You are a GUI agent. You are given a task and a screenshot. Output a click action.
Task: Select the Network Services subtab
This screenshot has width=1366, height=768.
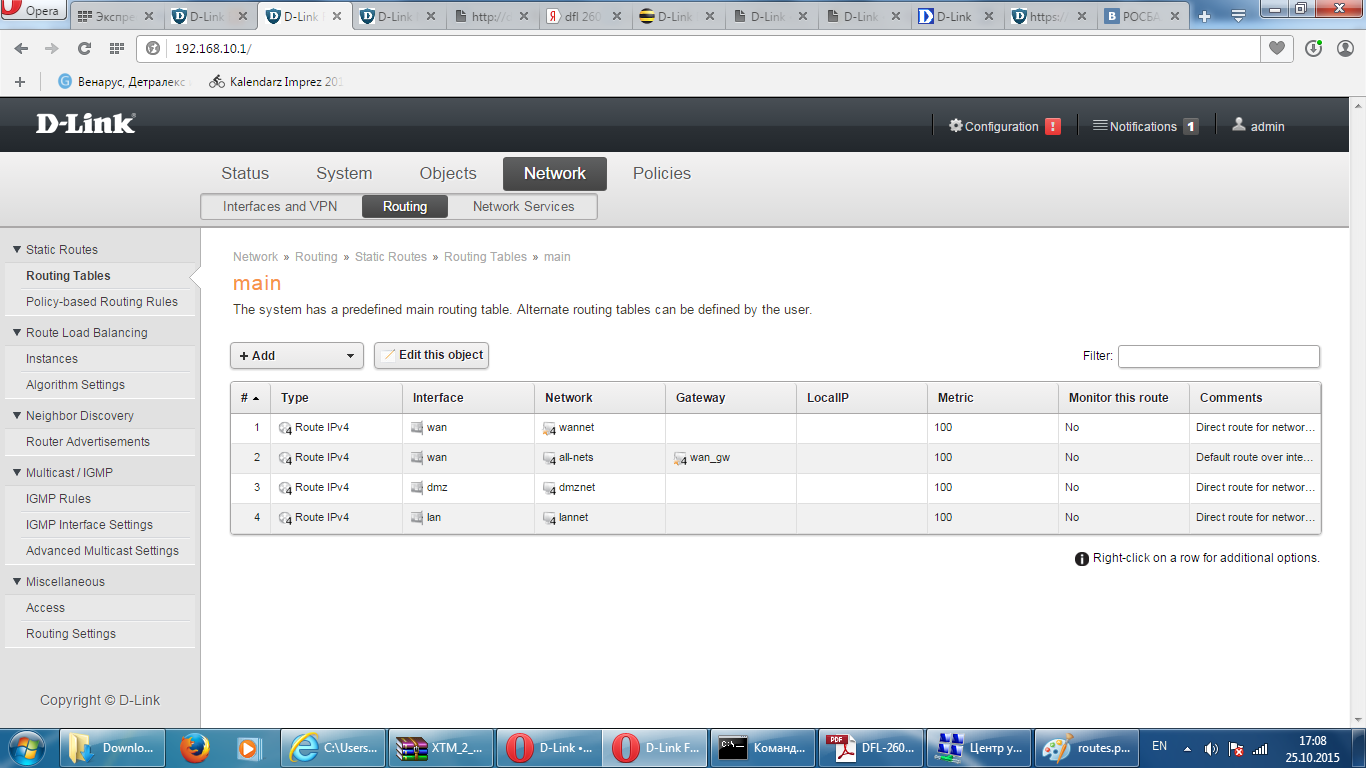click(x=524, y=206)
